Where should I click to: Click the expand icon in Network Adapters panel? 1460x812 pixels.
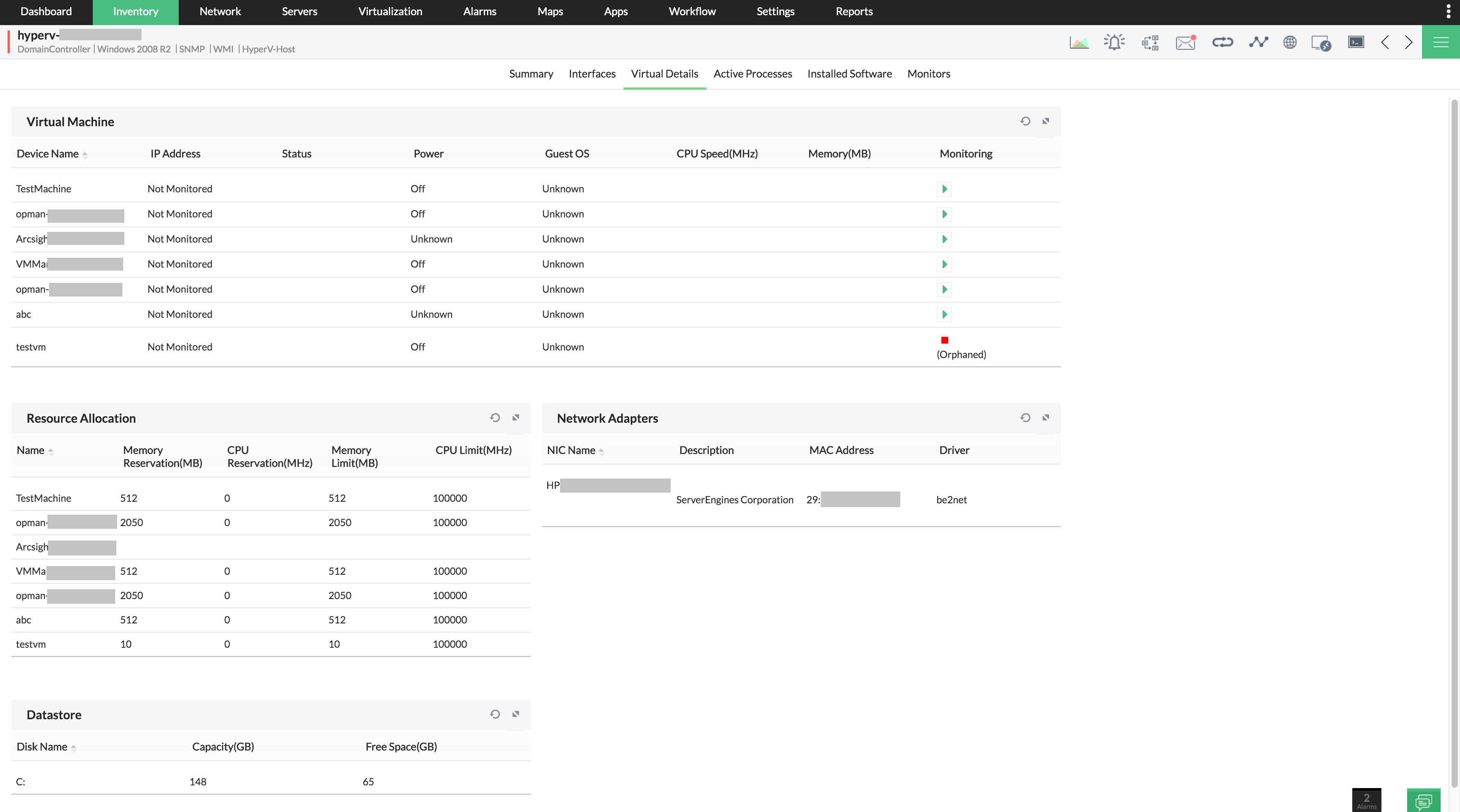(1046, 418)
